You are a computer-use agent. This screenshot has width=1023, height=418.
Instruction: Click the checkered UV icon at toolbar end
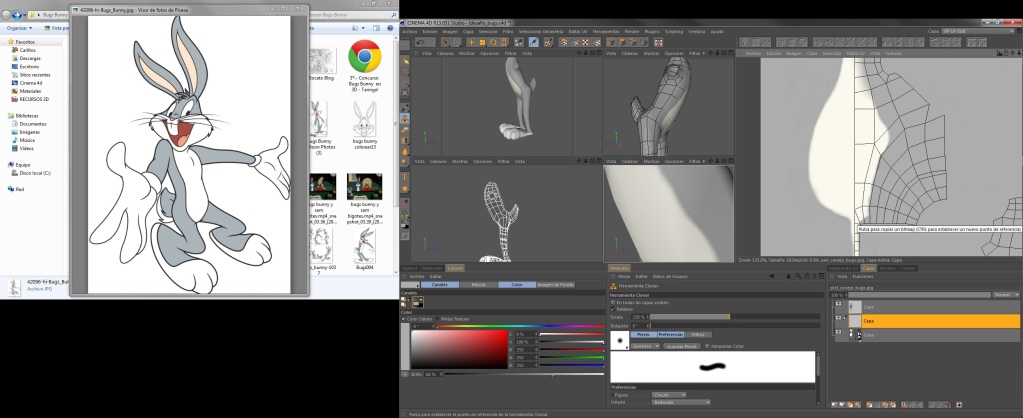(658, 42)
